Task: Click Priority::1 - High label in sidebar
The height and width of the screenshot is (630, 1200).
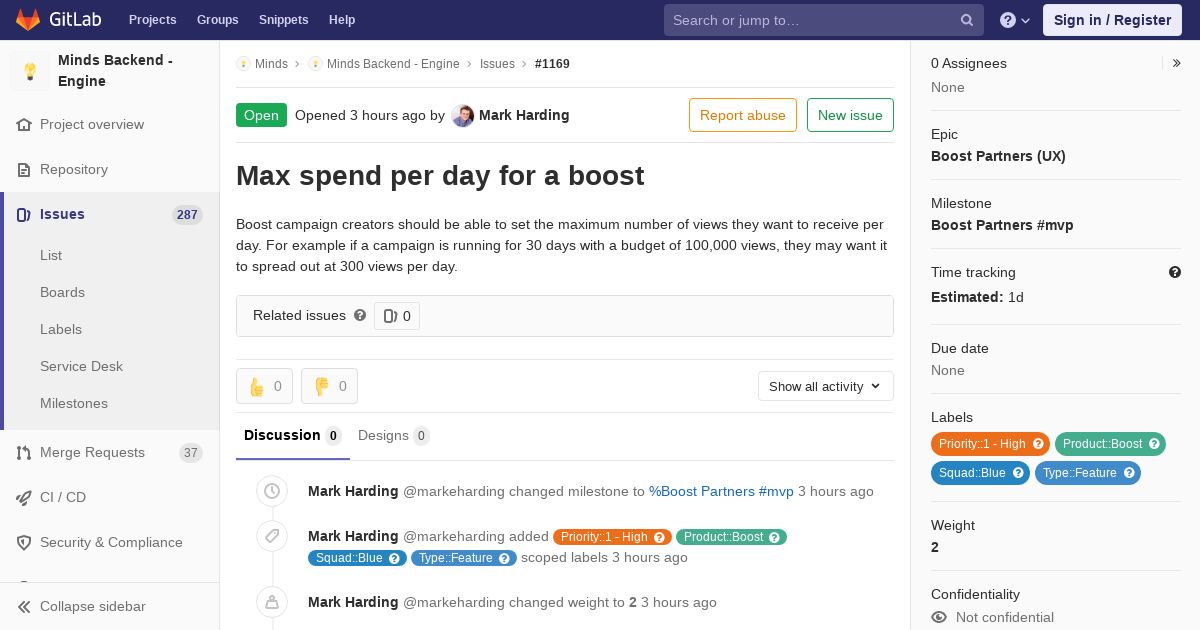Action: click(982, 444)
